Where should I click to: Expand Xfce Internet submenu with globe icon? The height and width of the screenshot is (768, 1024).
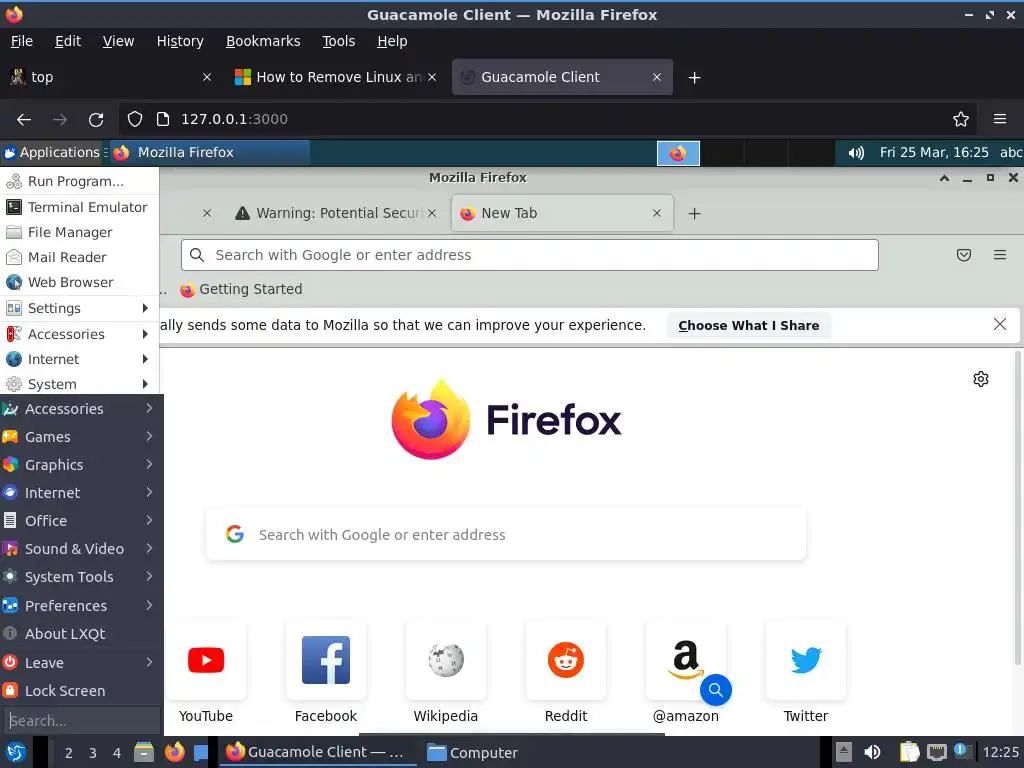tap(79, 359)
